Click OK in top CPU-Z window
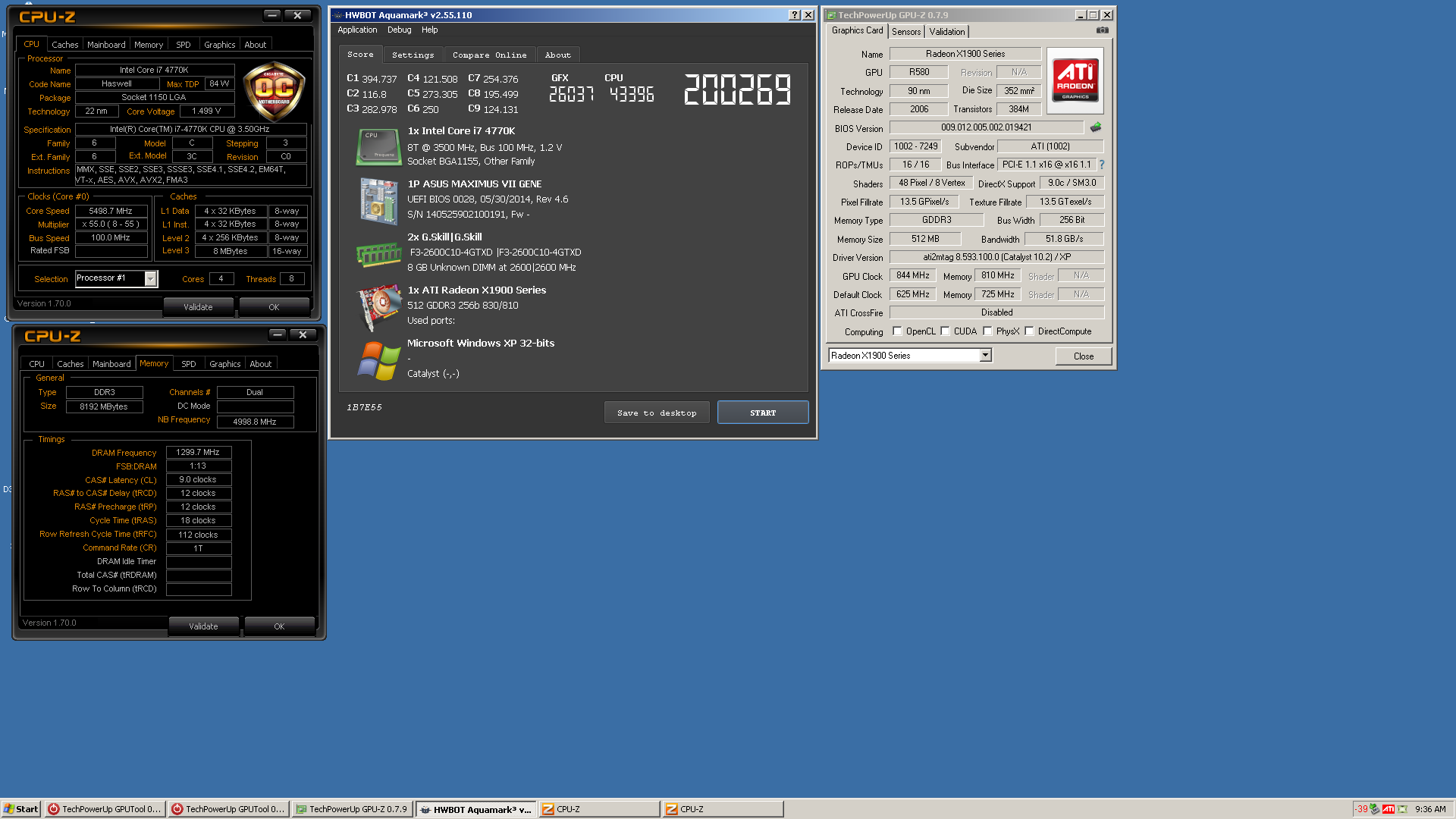The width and height of the screenshot is (1456, 819). (x=274, y=307)
